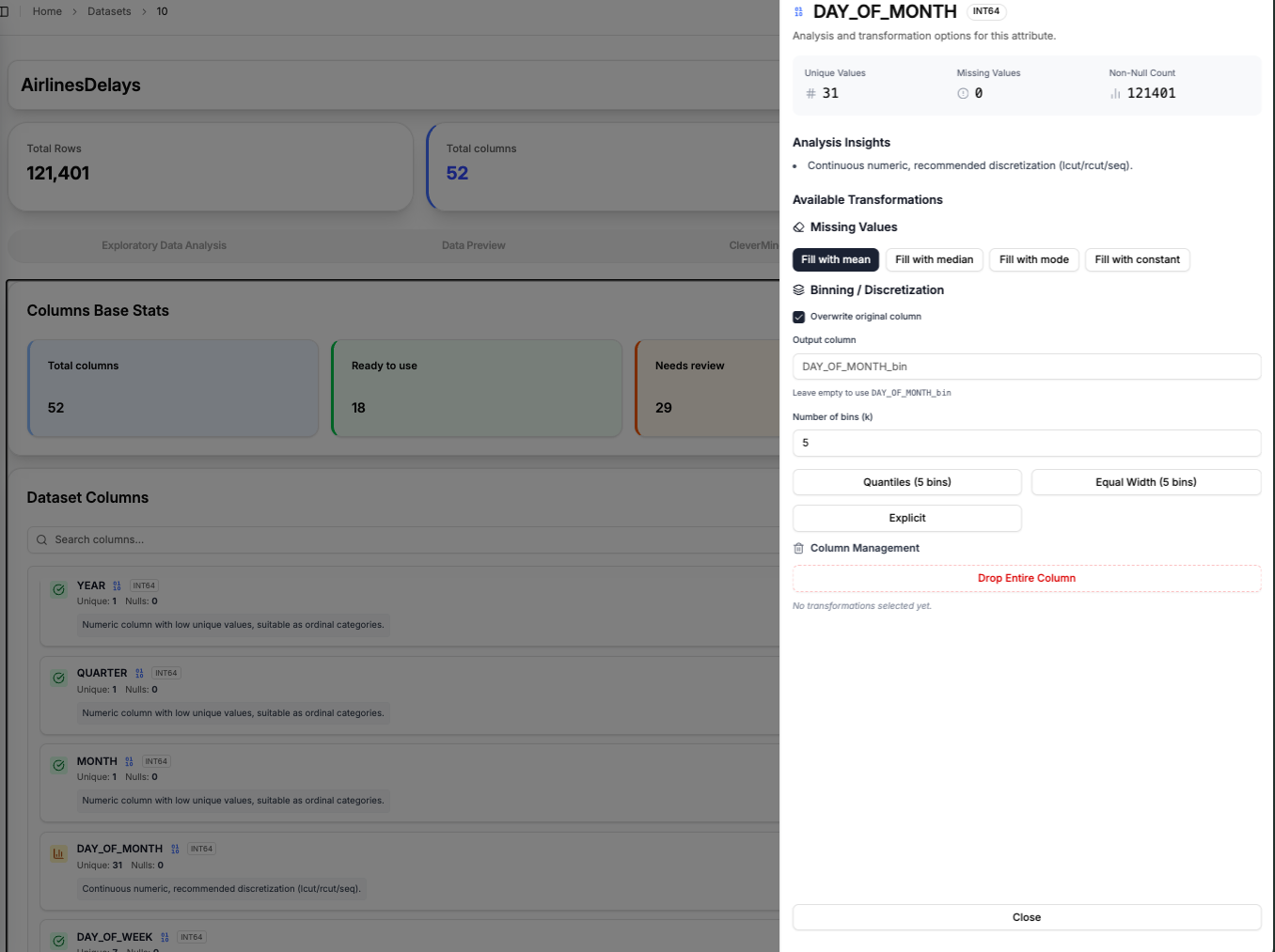Screen dimensions: 1275x952
Task: Select Equal Width (5 bins) binning
Action: 1145,482
